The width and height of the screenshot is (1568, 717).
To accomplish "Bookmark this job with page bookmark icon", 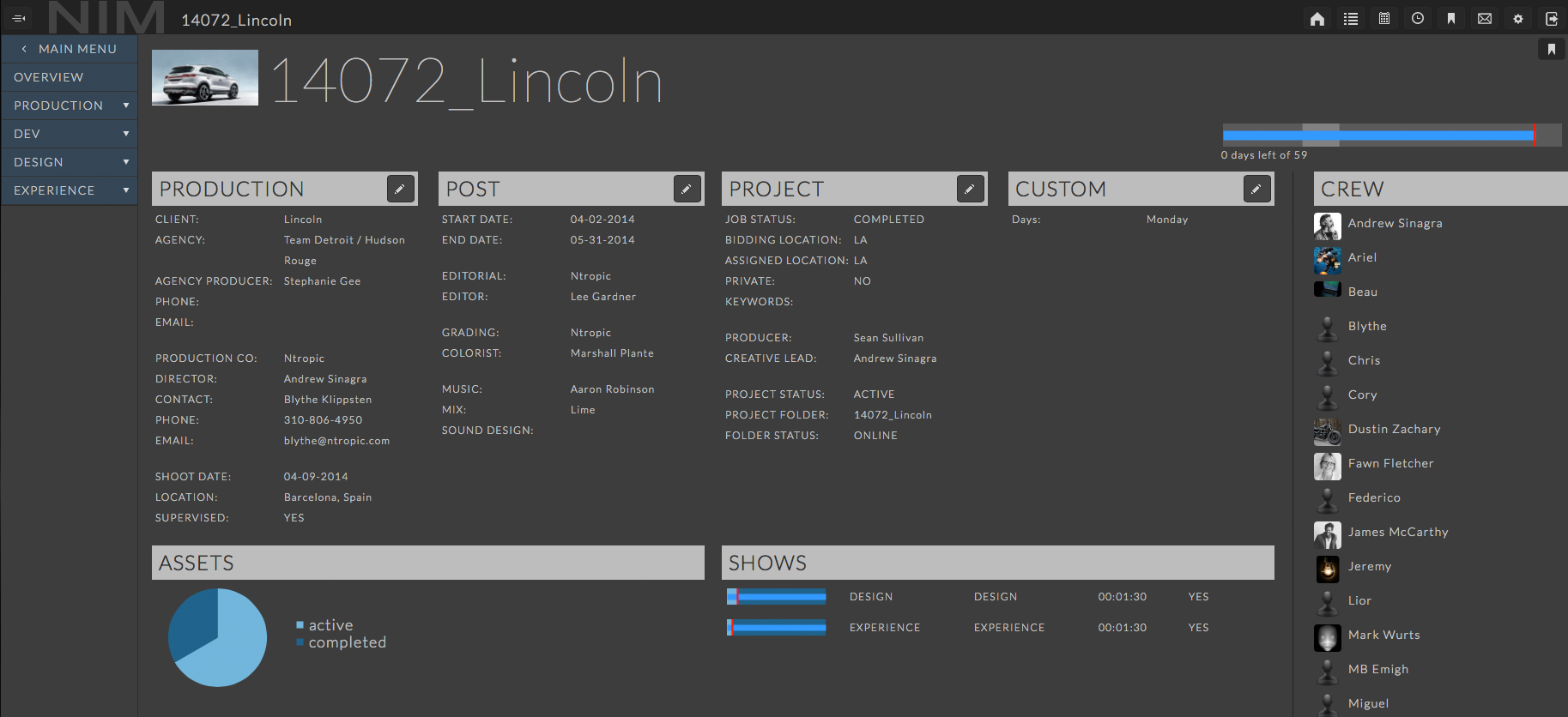I will click(x=1552, y=50).
